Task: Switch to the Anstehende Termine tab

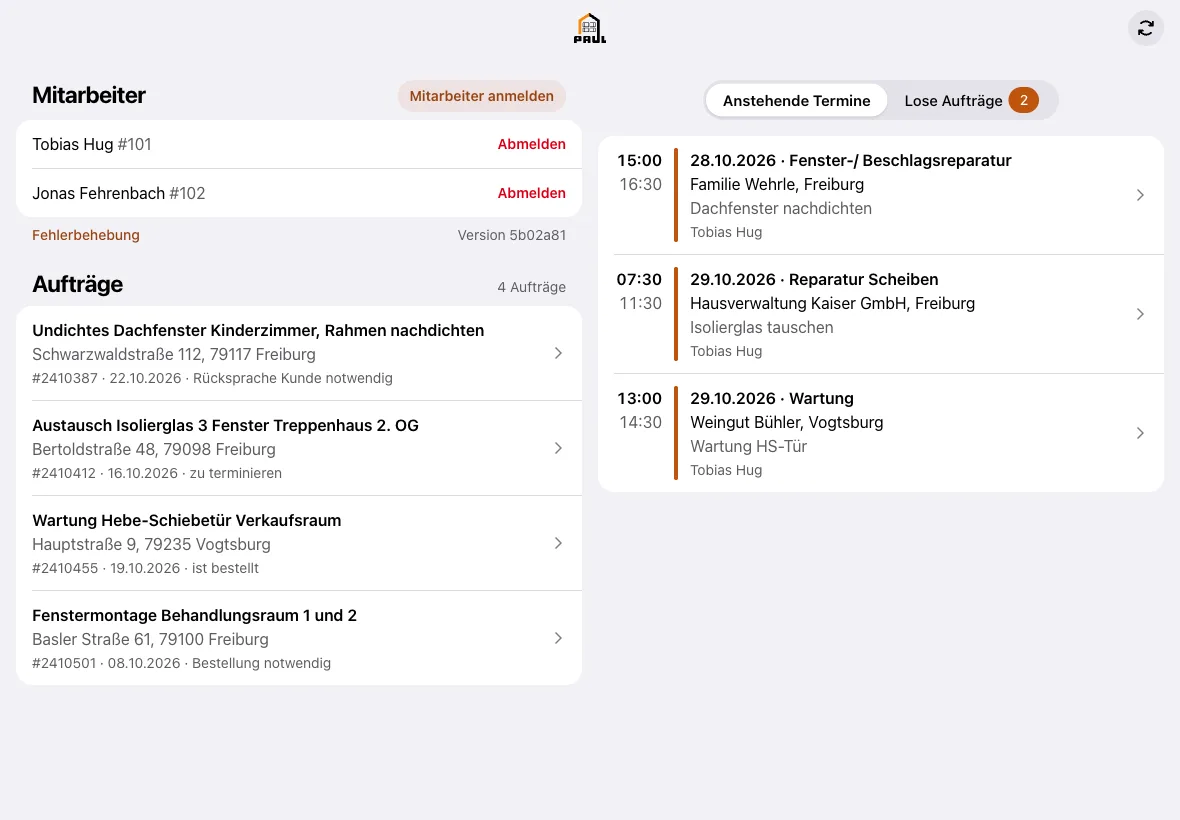Action: (x=796, y=100)
